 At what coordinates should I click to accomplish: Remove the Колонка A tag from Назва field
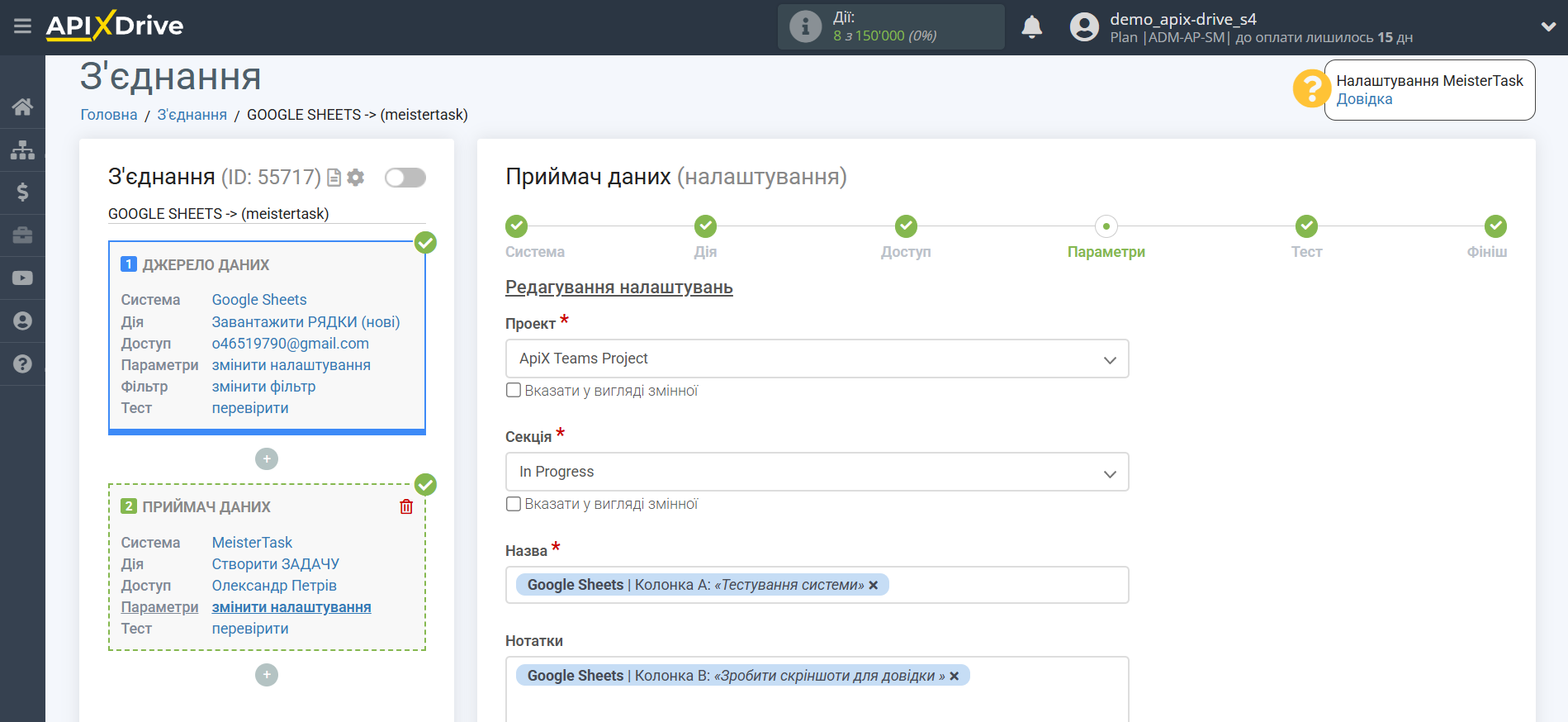coord(874,585)
